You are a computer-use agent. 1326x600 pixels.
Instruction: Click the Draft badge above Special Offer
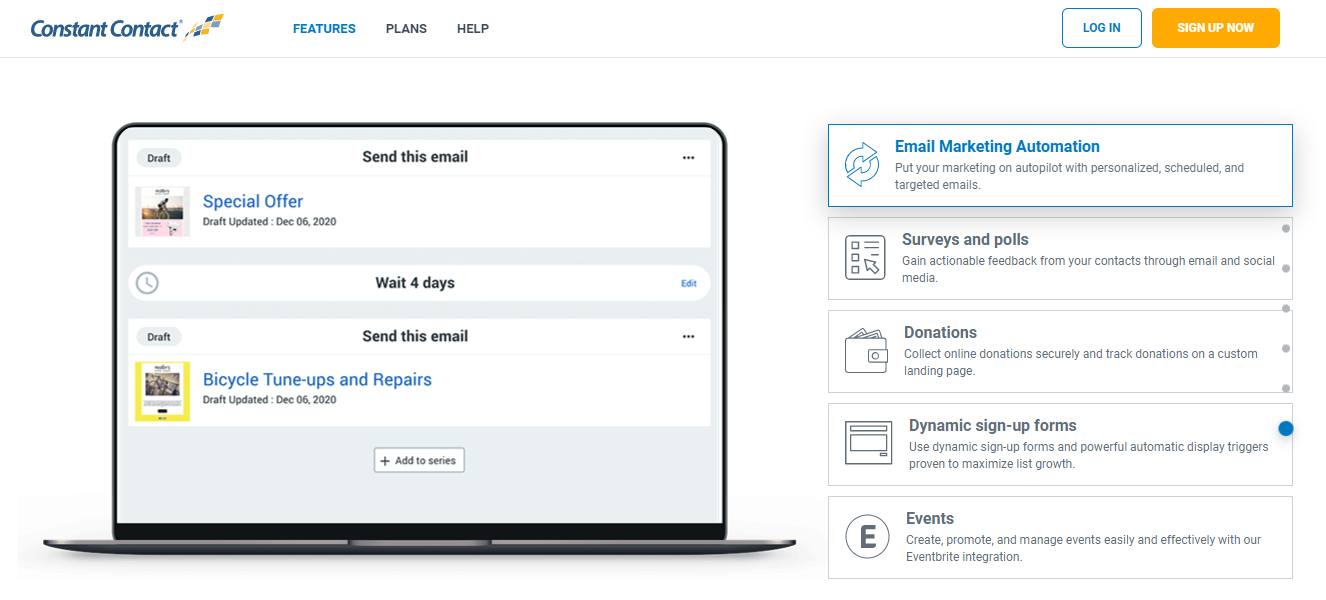(159, 158)
